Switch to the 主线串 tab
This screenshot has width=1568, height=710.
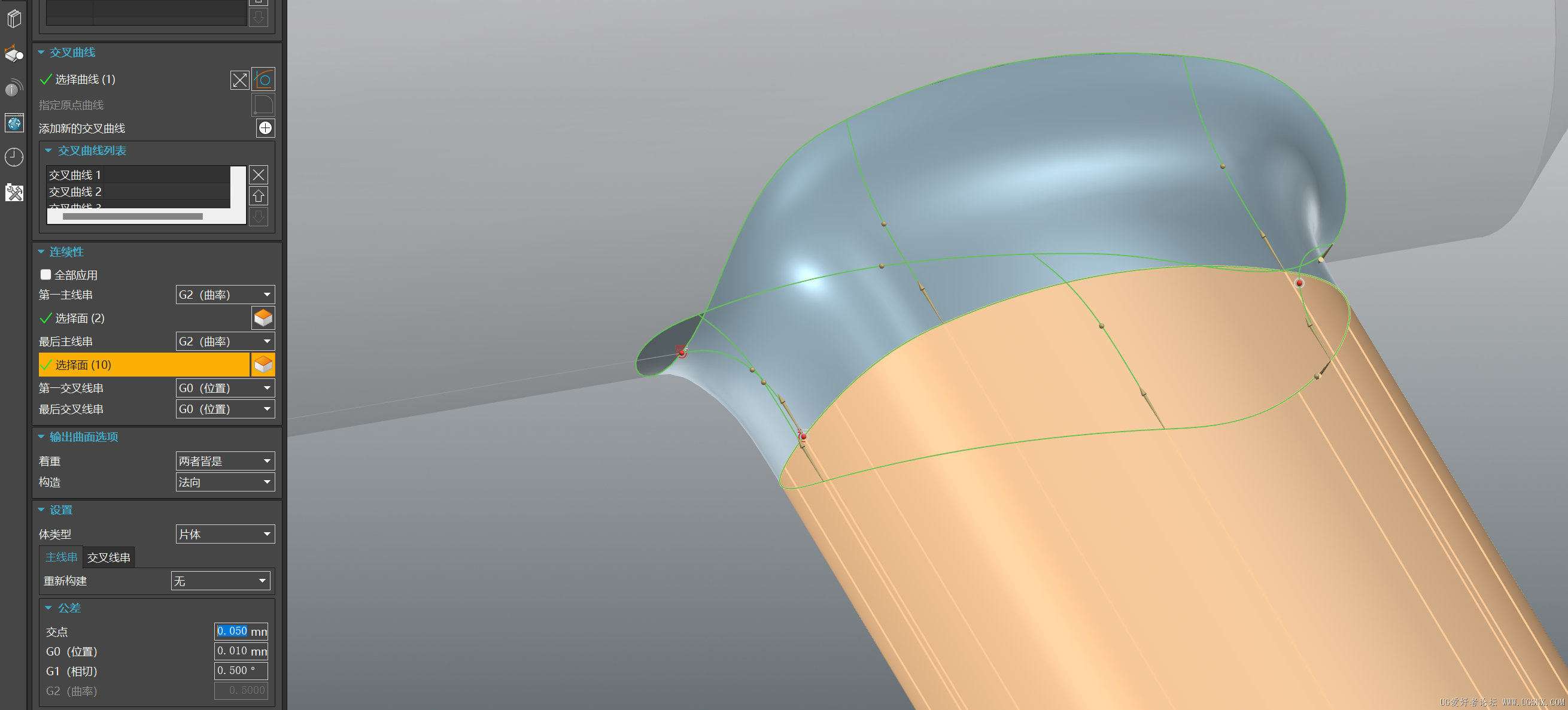[62, 557]
